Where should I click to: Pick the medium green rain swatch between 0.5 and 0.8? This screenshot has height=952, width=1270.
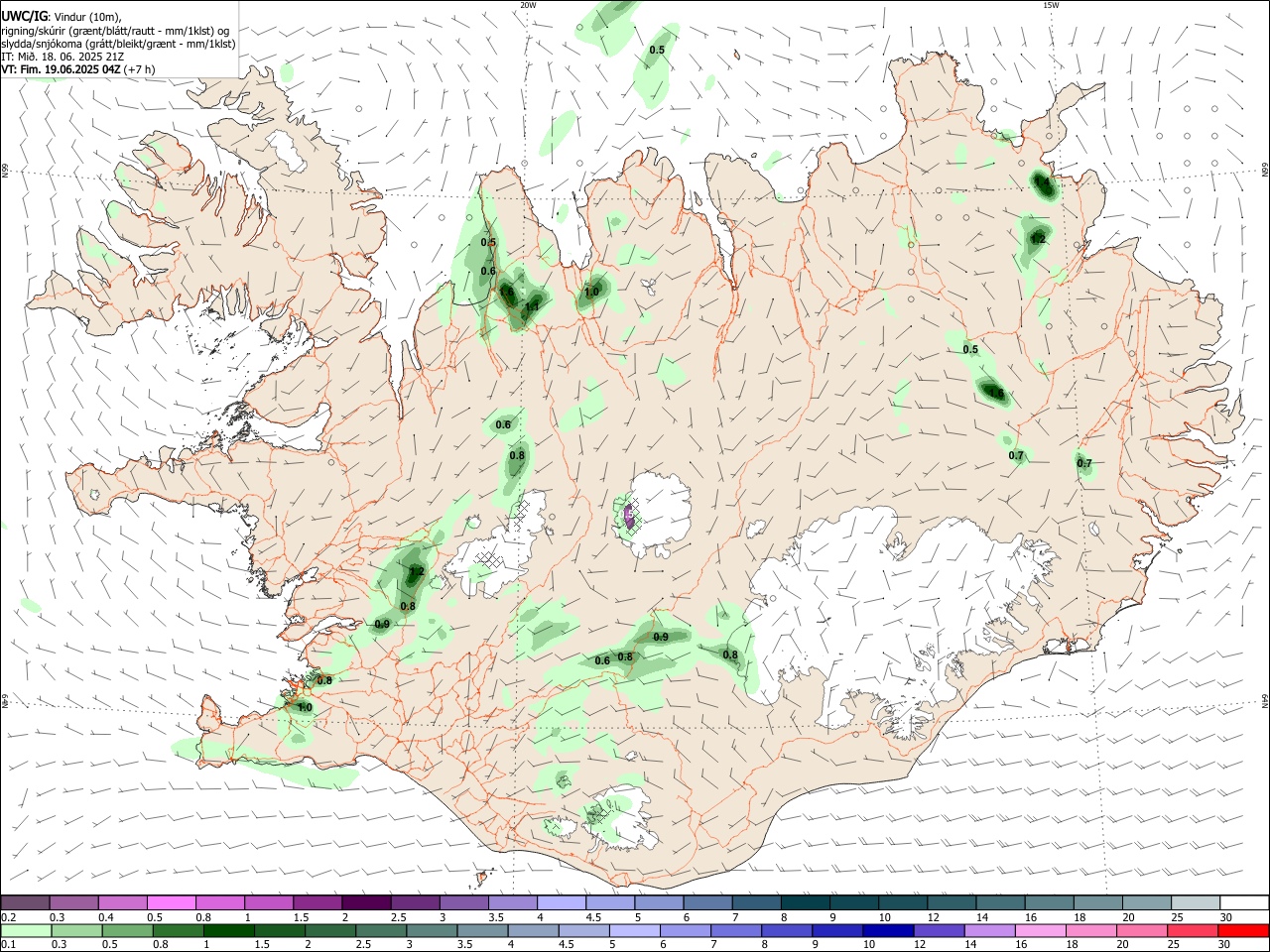pyautogui.click(x=128, y=931)
